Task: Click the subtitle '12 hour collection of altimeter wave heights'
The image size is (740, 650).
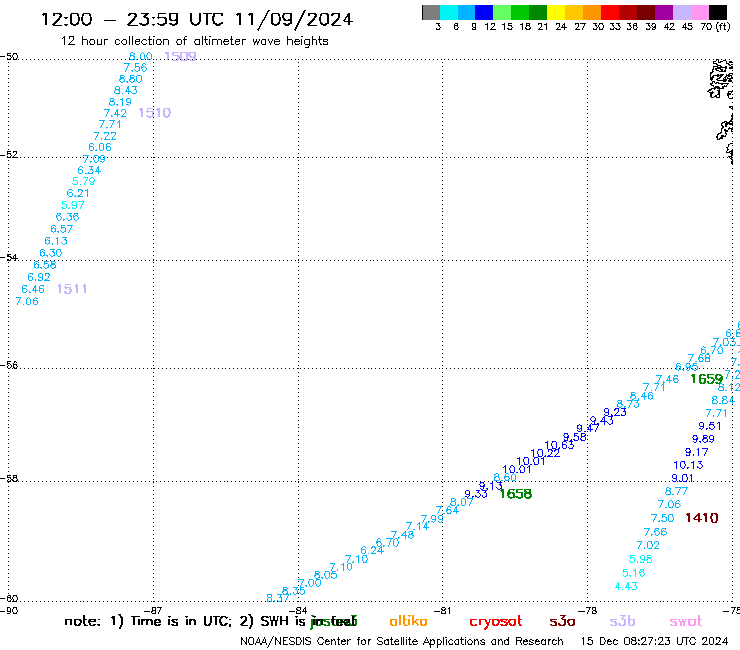Action: click(x=194, y=41)
